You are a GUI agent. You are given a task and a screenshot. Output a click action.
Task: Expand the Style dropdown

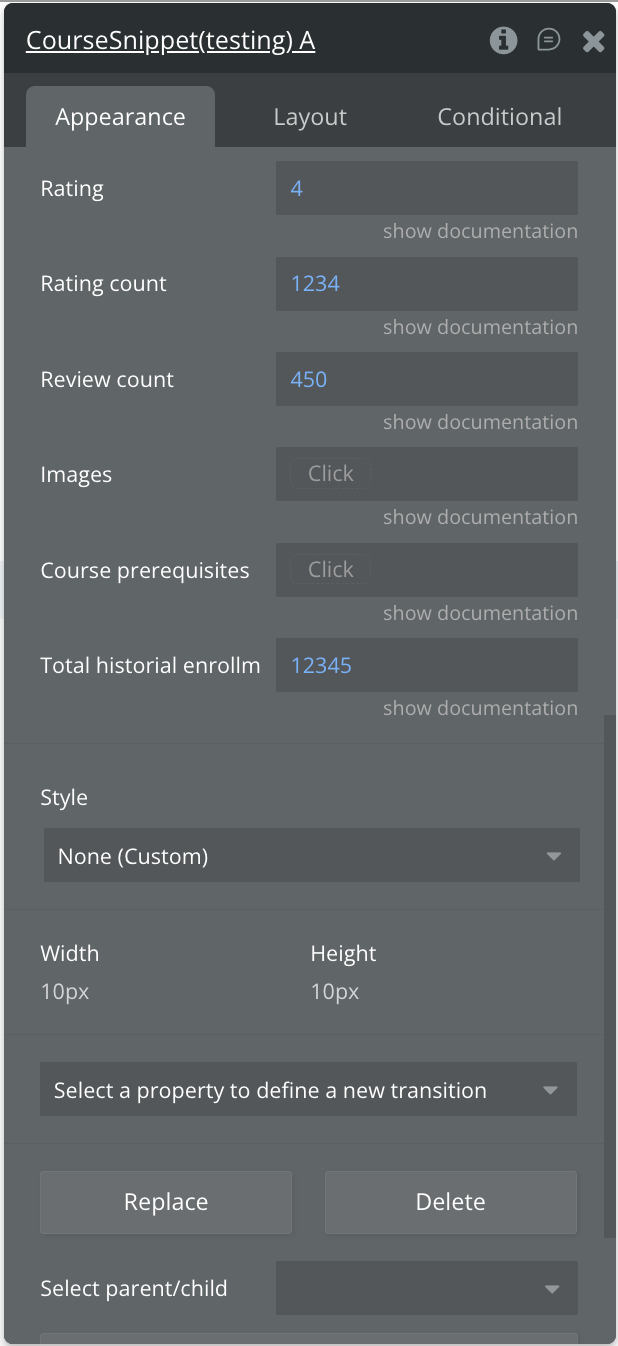coord(311,856)
